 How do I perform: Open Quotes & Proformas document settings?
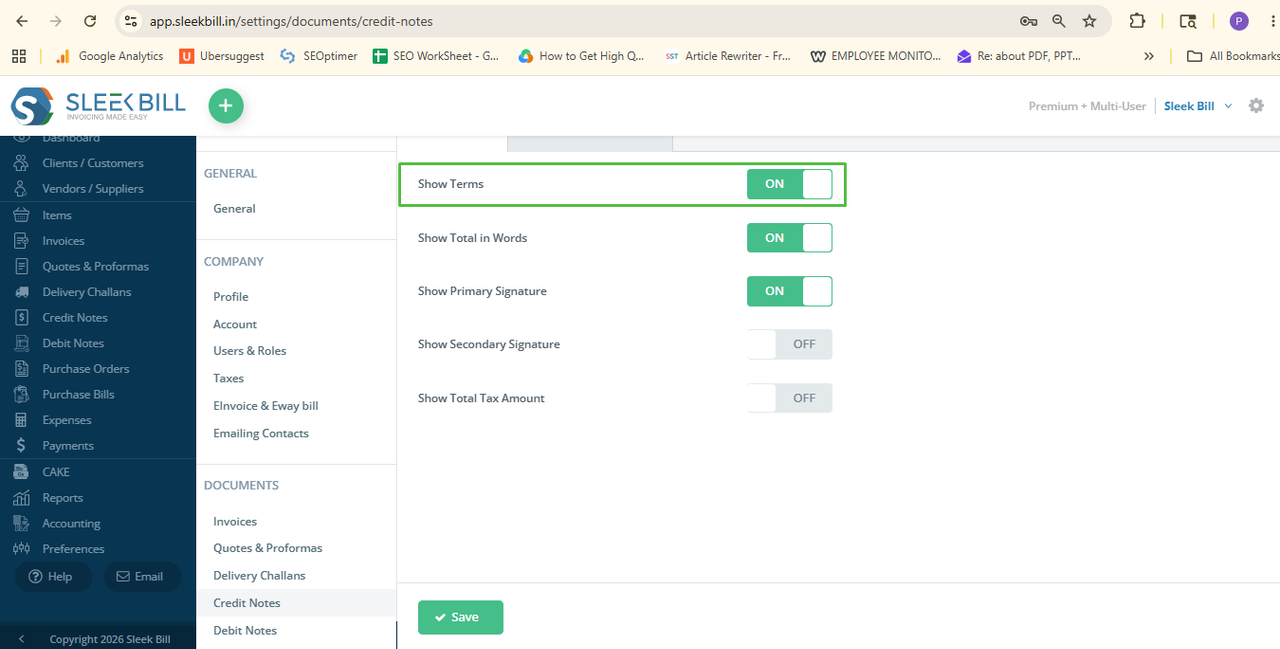coord(268,548)
